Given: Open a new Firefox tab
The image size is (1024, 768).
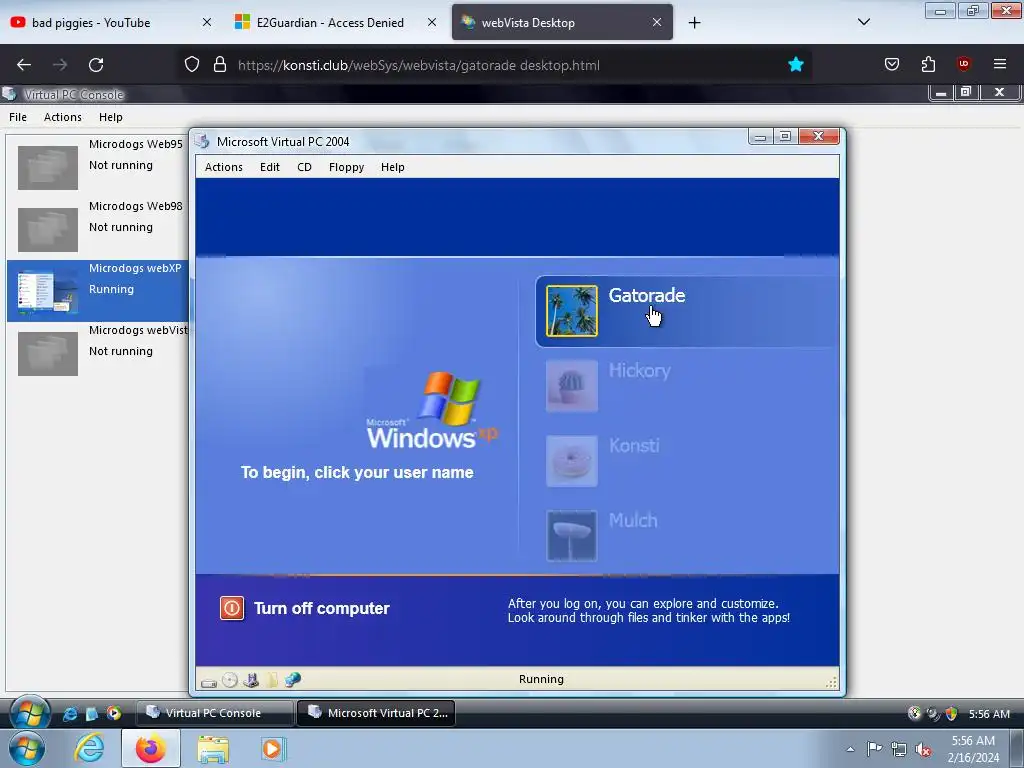Looking at the screenshot, I should pos(694,23).
